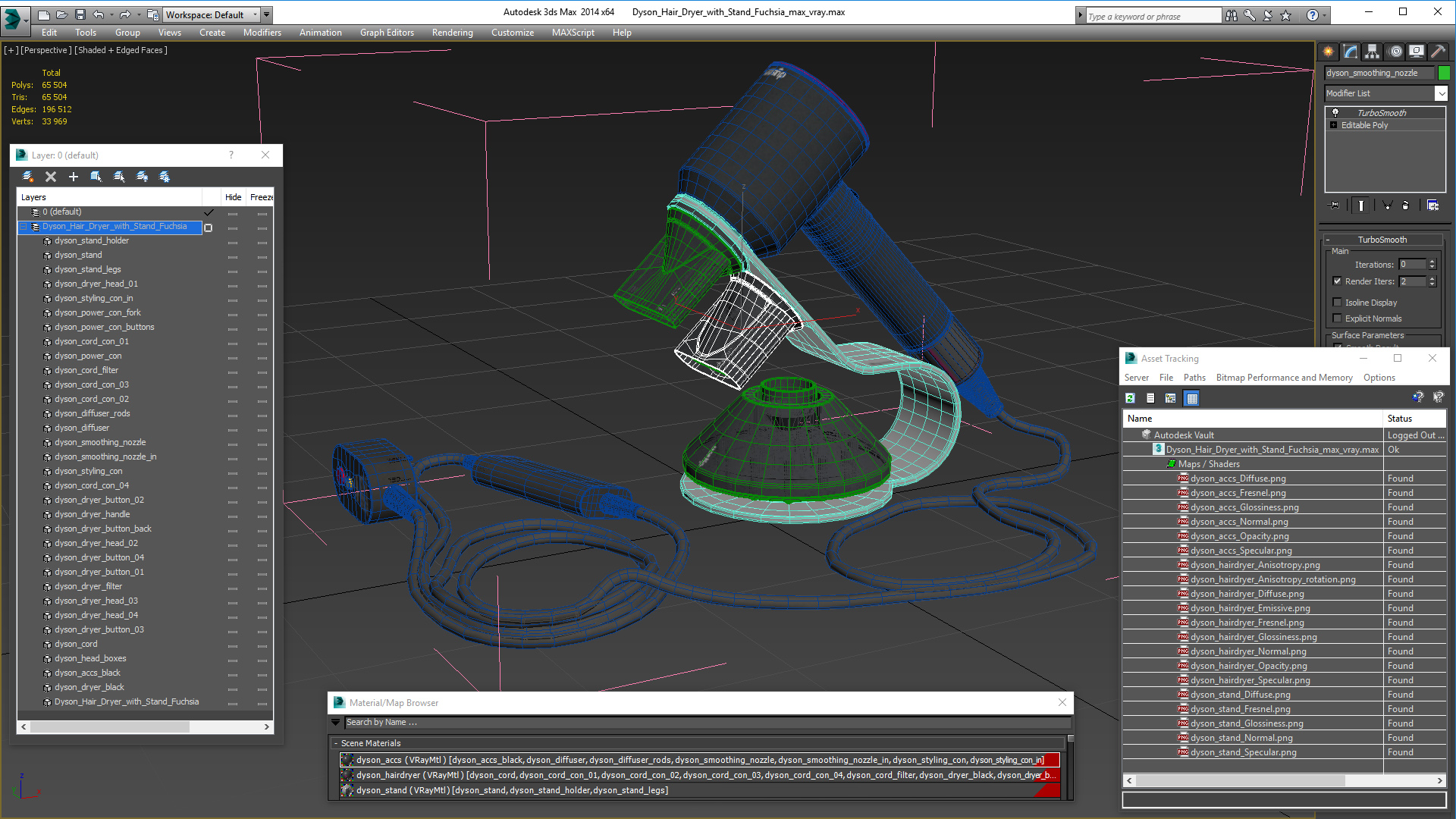Click the Status column header in Asset Tracking
1456x819 pixels.
pos(1414,419)
